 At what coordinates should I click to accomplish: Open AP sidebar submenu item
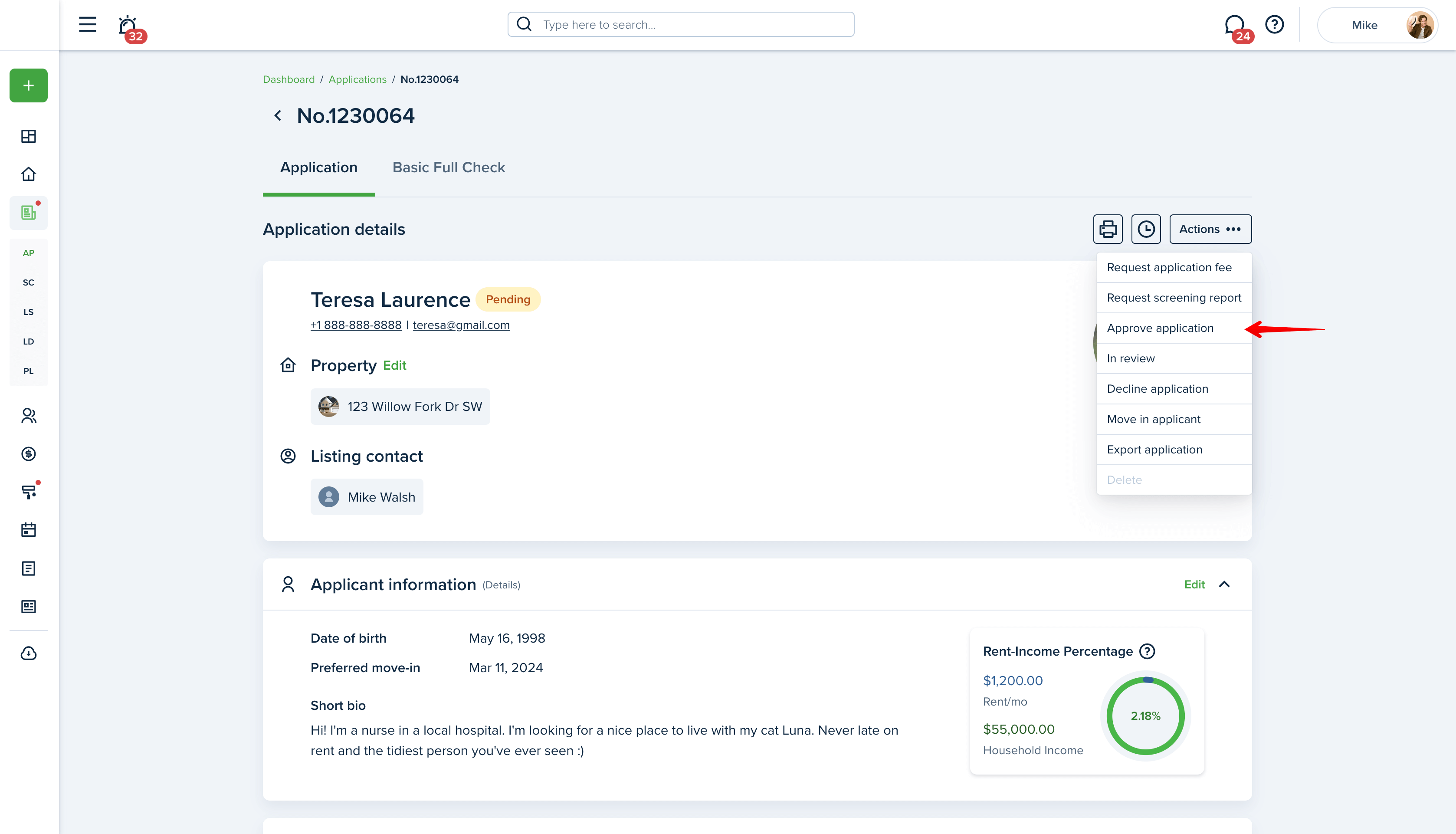click(29, 253)
